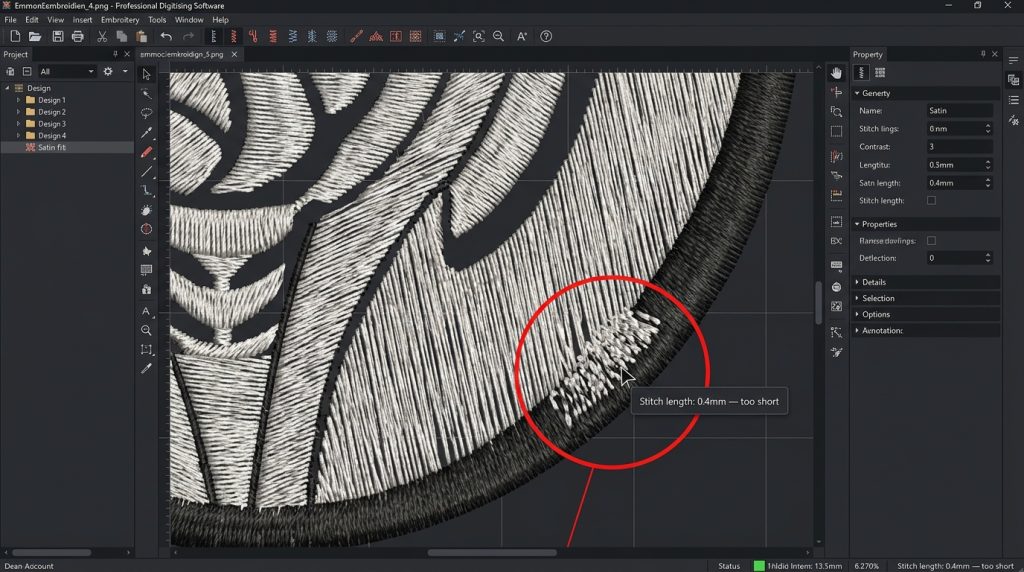
Task: Switch to grid view in Property panel
Action: 880,72
